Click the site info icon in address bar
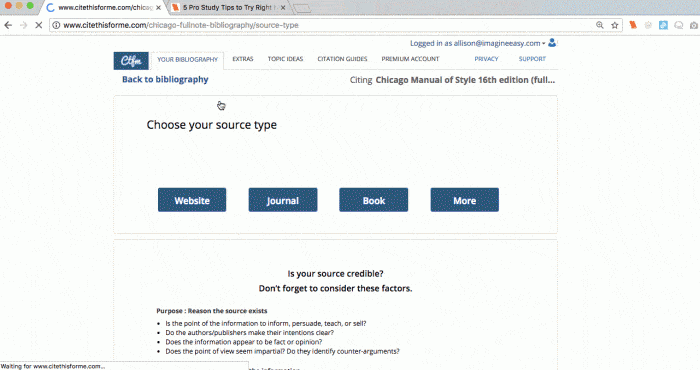 [56, 25]
